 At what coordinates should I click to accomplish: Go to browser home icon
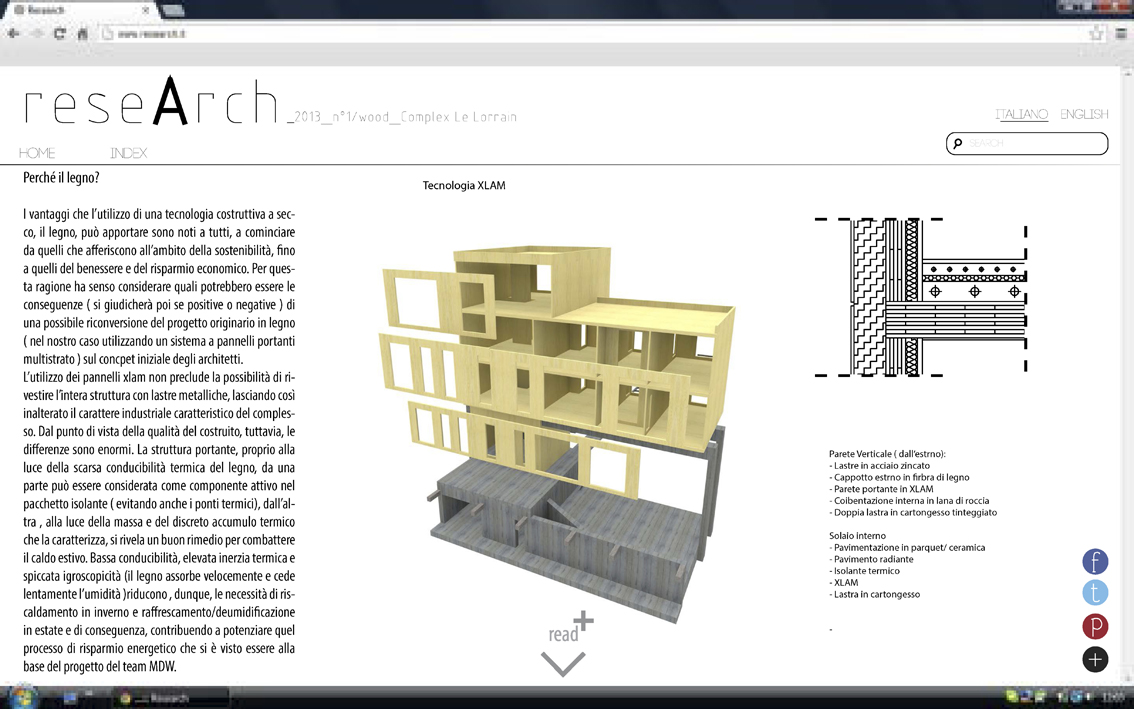pyautogui.click(x=83, y=33)
